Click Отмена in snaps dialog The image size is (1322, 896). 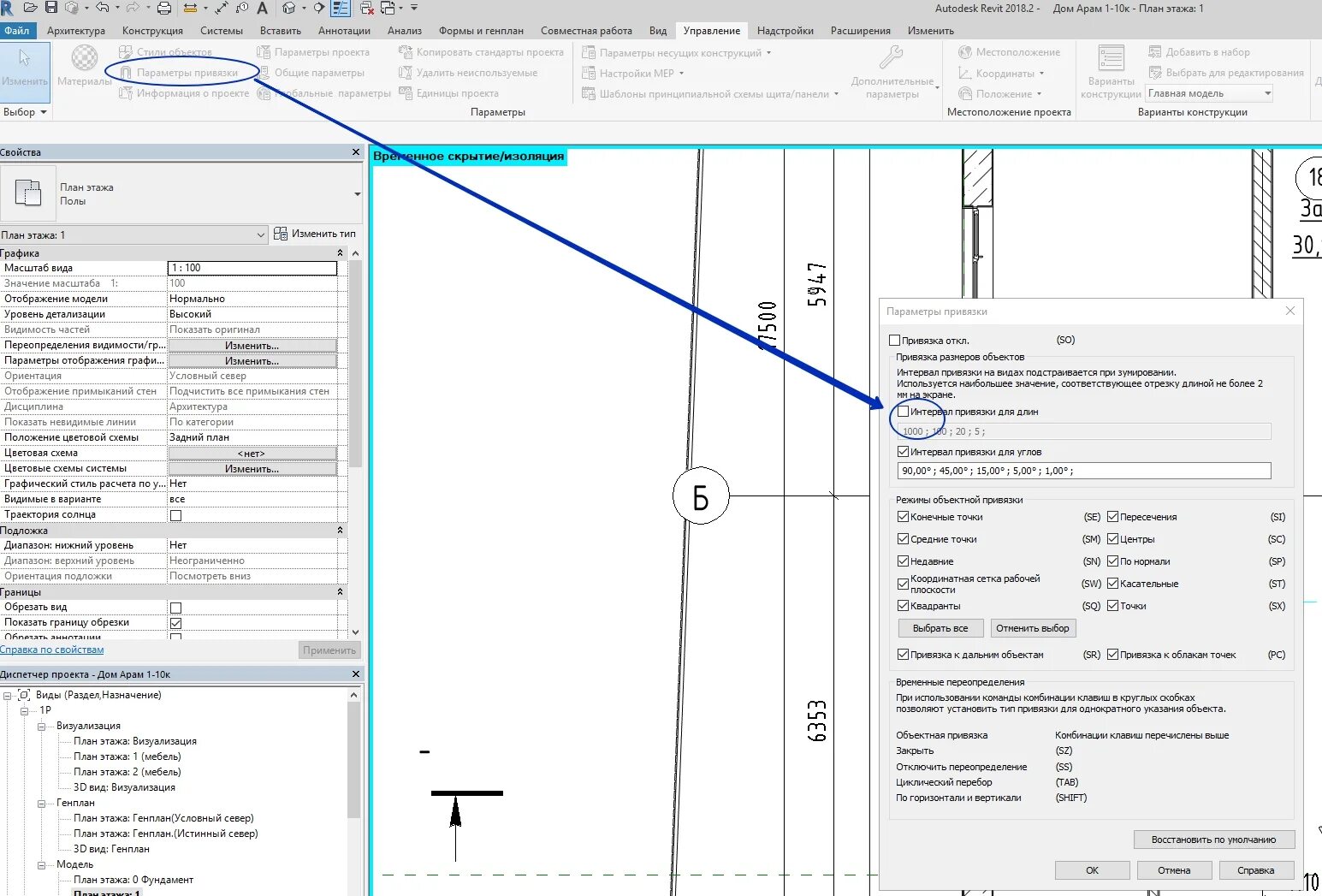pyautogui.click(x=1174, y=870)
